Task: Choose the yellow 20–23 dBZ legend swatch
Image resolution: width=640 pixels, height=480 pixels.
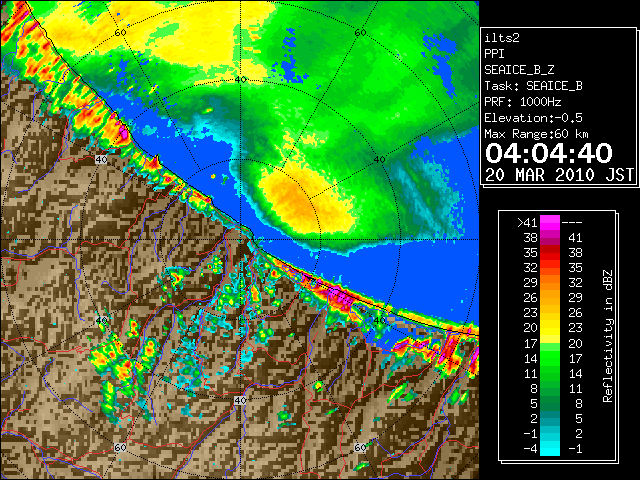Action: 550,328
